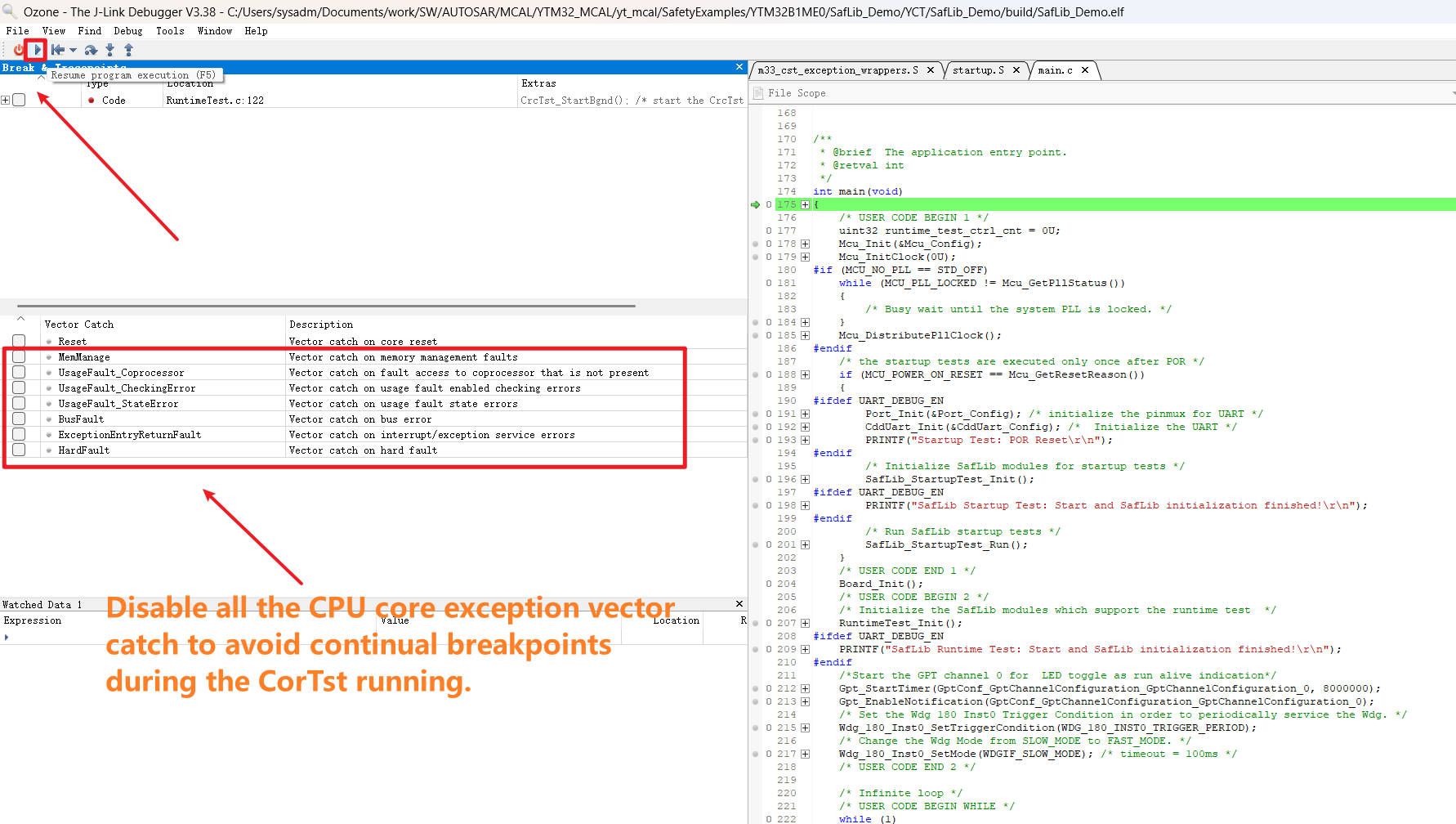1456x824 pixels.
Task: Resume program execution with play icon
Action: (x=37, y=50)
